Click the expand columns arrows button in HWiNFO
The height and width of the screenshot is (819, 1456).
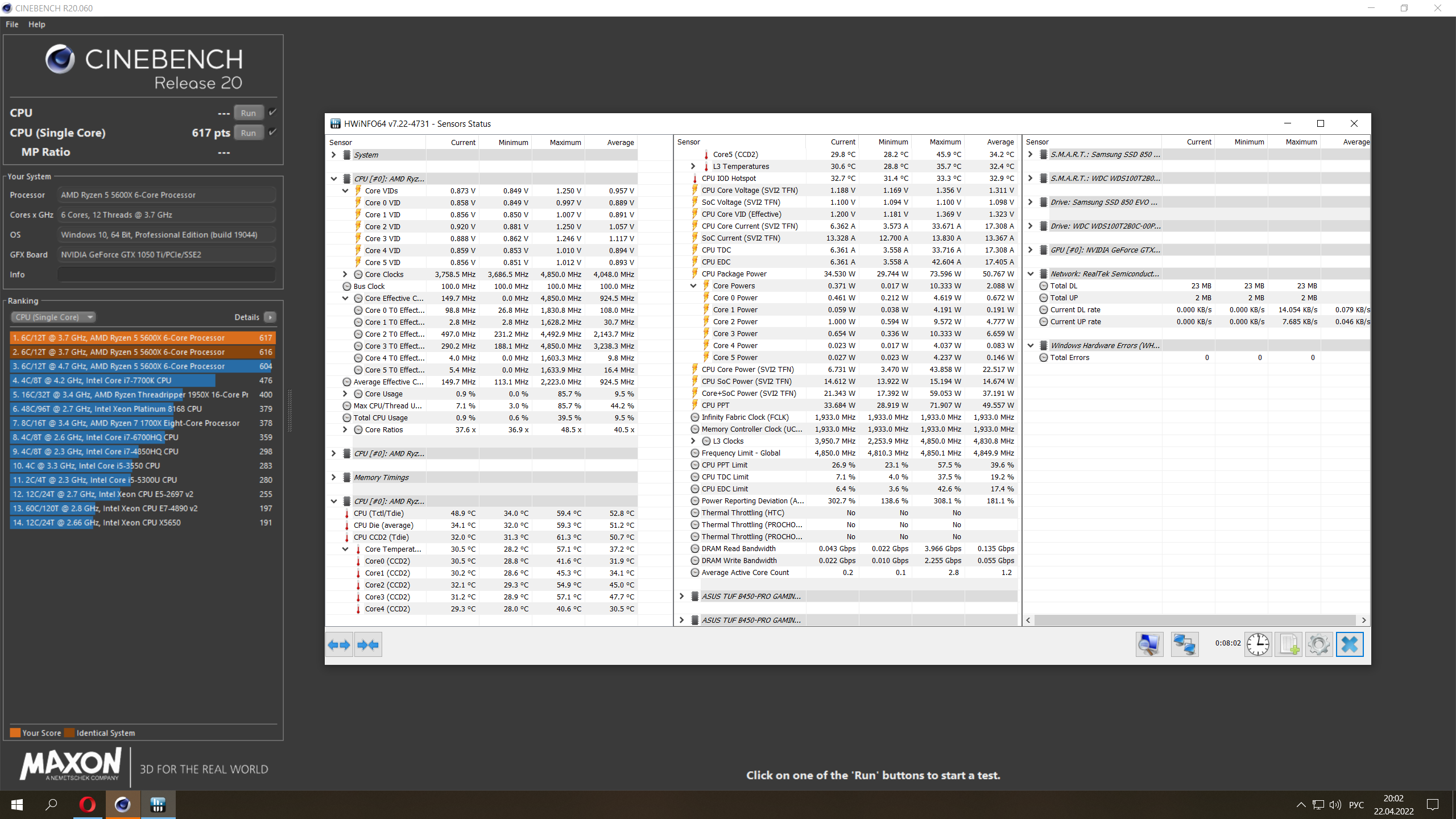[339, 645]
